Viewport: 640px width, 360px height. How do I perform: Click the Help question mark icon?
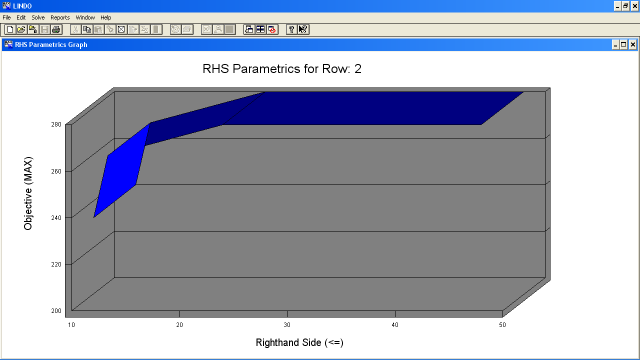[x=291, y=29]
